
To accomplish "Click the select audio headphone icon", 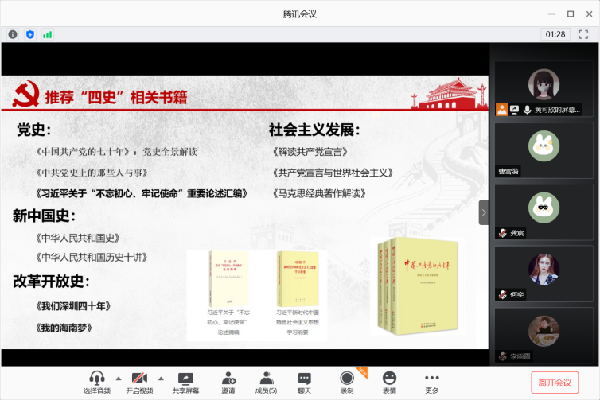I will [x=97, y=377].
